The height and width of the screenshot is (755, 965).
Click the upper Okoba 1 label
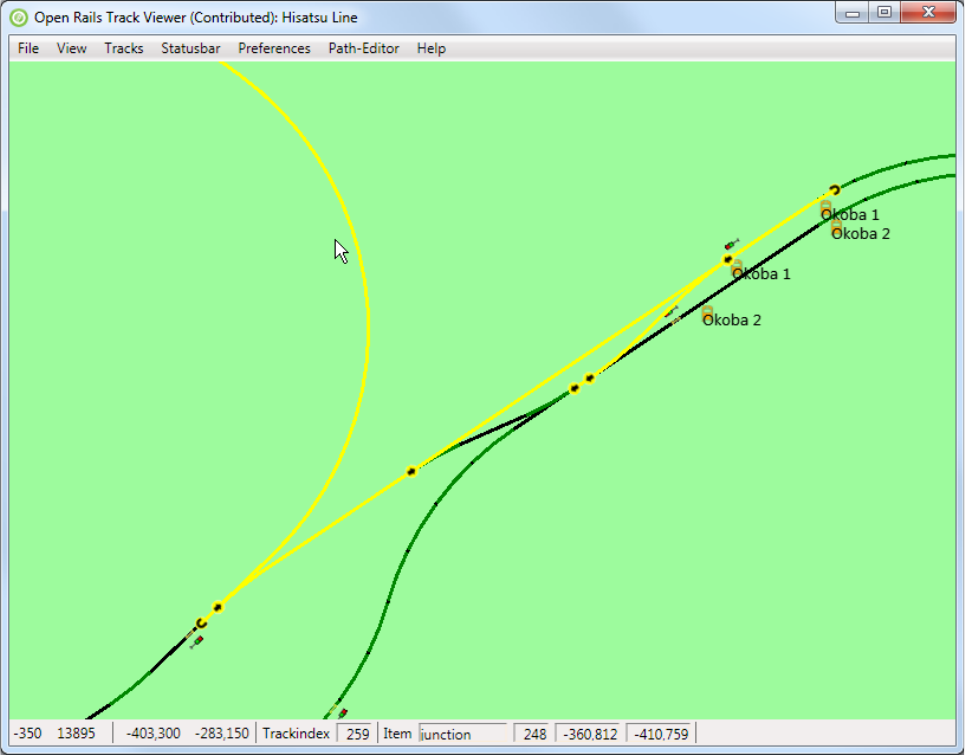(850, 215)
